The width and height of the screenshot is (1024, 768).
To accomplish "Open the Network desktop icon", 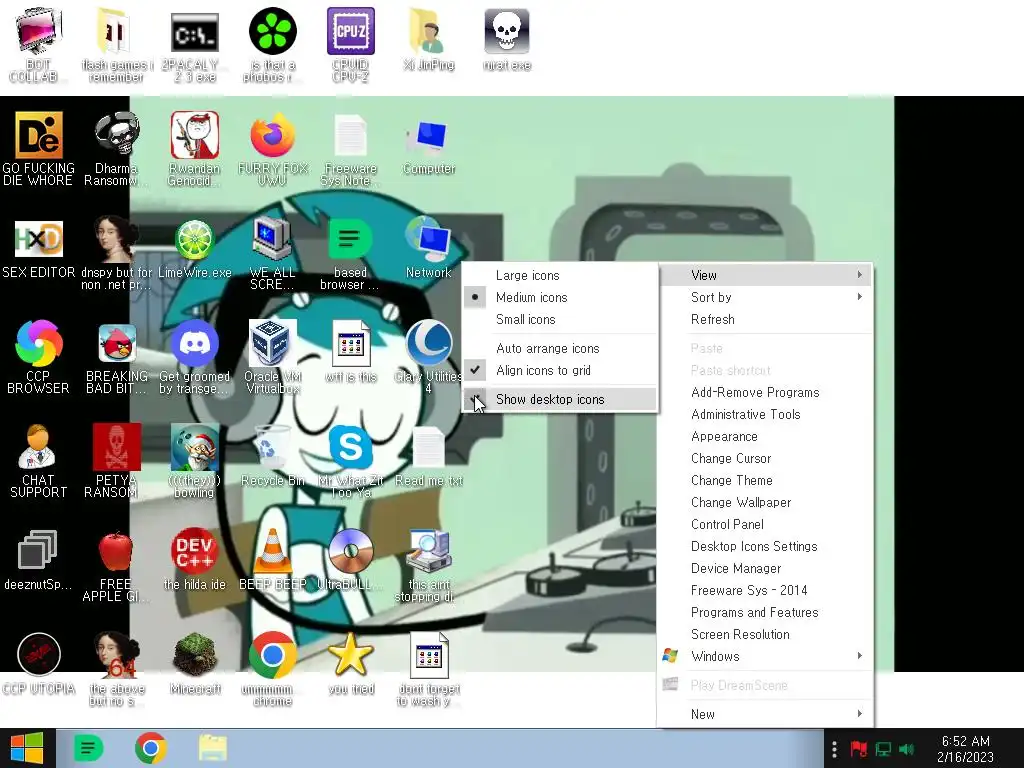I will (x=428, y=239).
